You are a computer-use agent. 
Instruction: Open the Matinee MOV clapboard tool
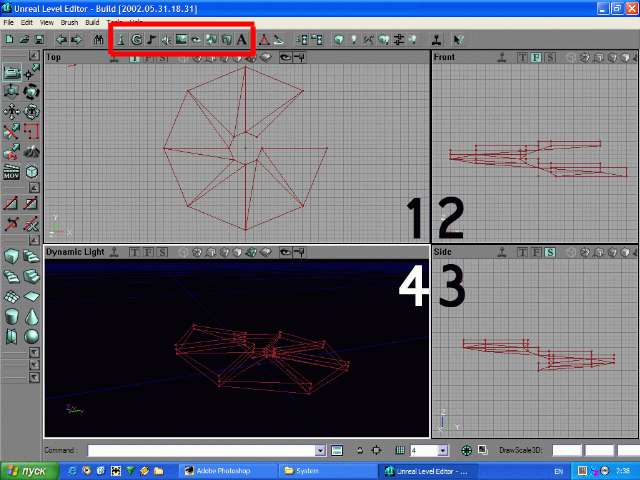[11, 172]
